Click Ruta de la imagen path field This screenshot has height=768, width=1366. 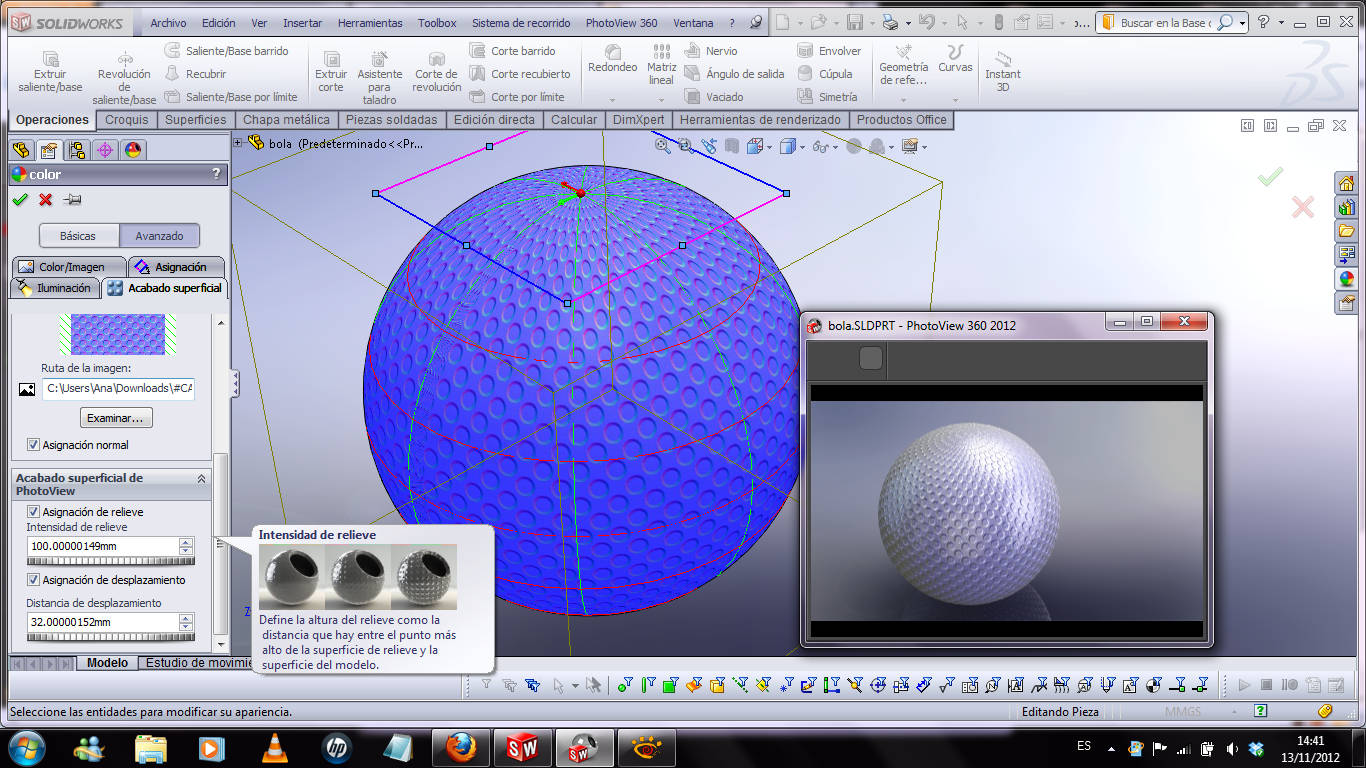118,388
